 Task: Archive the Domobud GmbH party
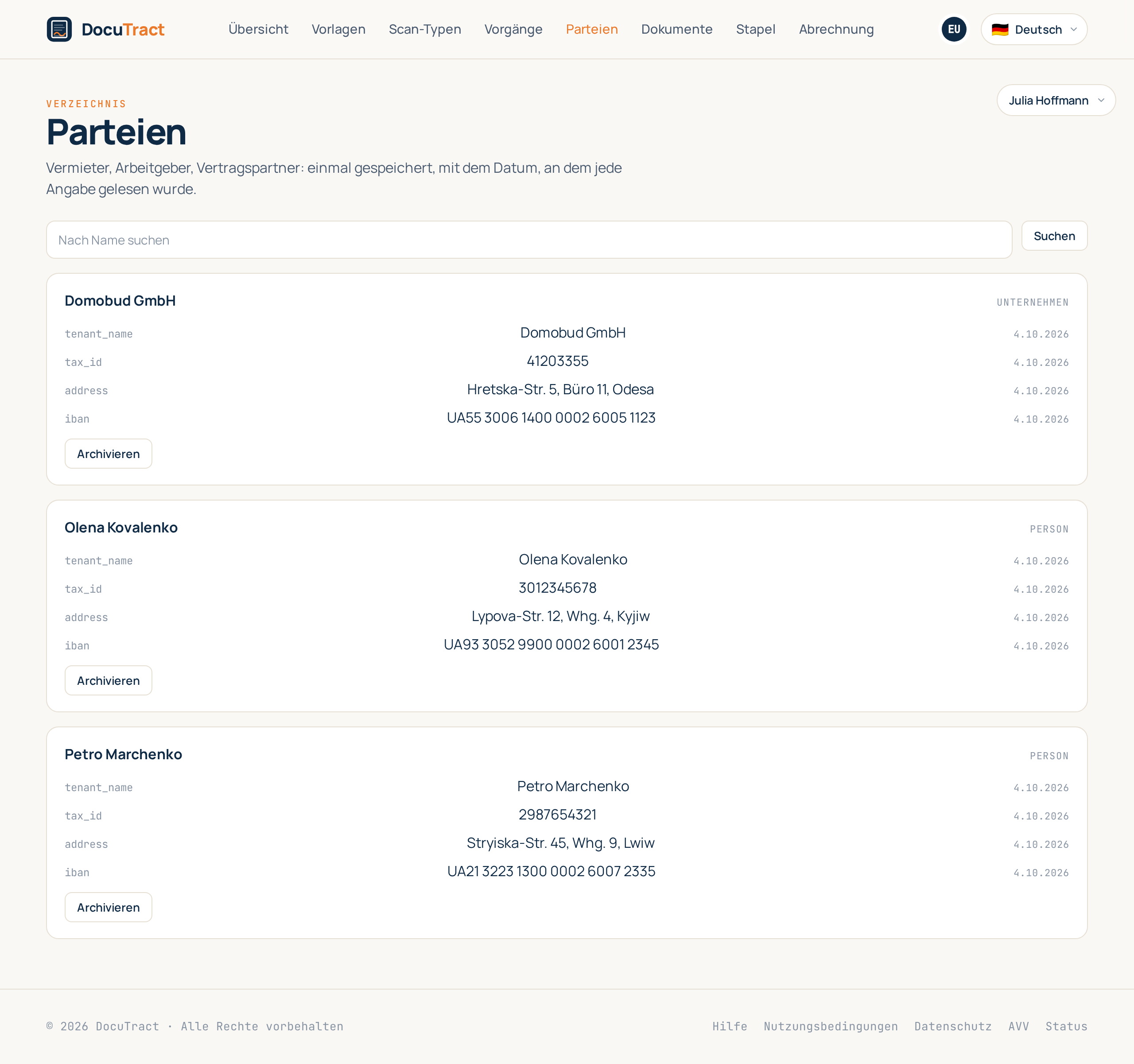pyautogui.click(x=109, y=454)
